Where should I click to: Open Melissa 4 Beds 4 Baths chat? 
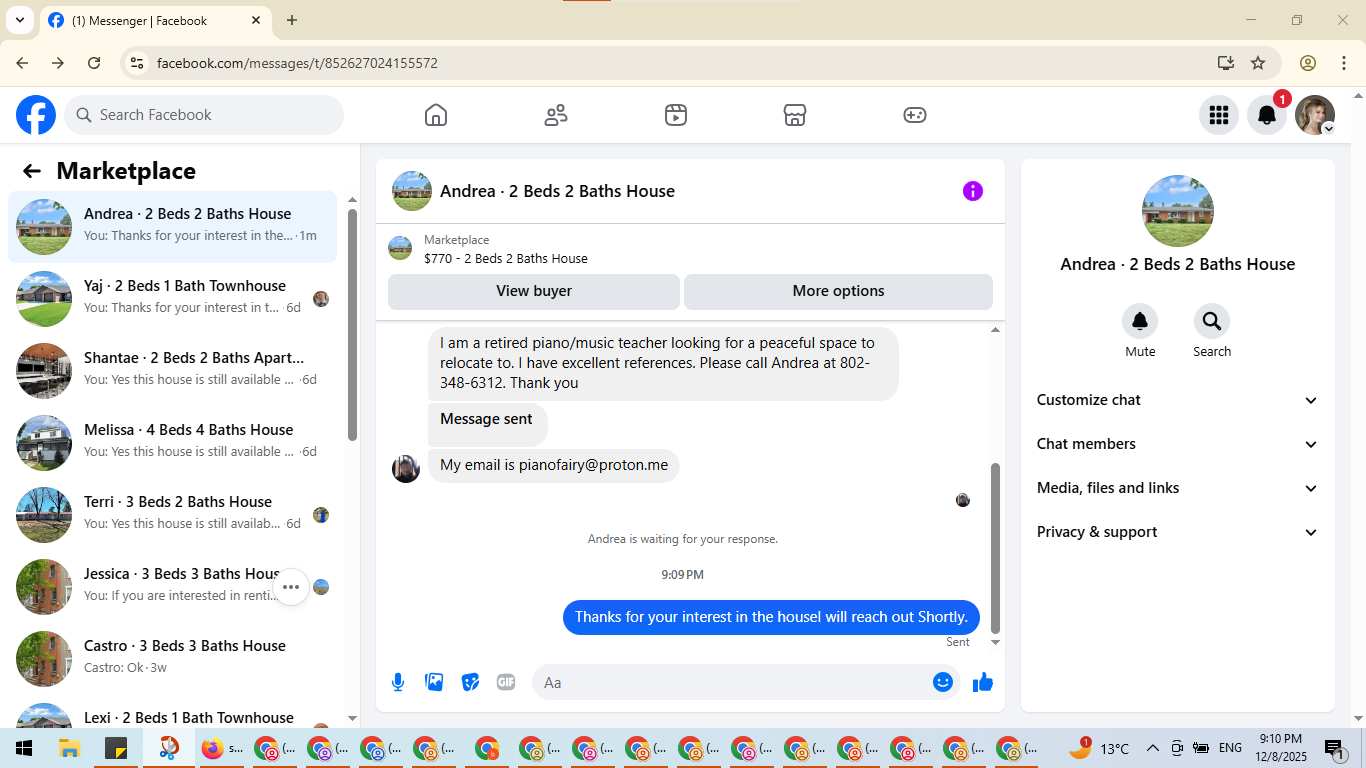point(173,443)
